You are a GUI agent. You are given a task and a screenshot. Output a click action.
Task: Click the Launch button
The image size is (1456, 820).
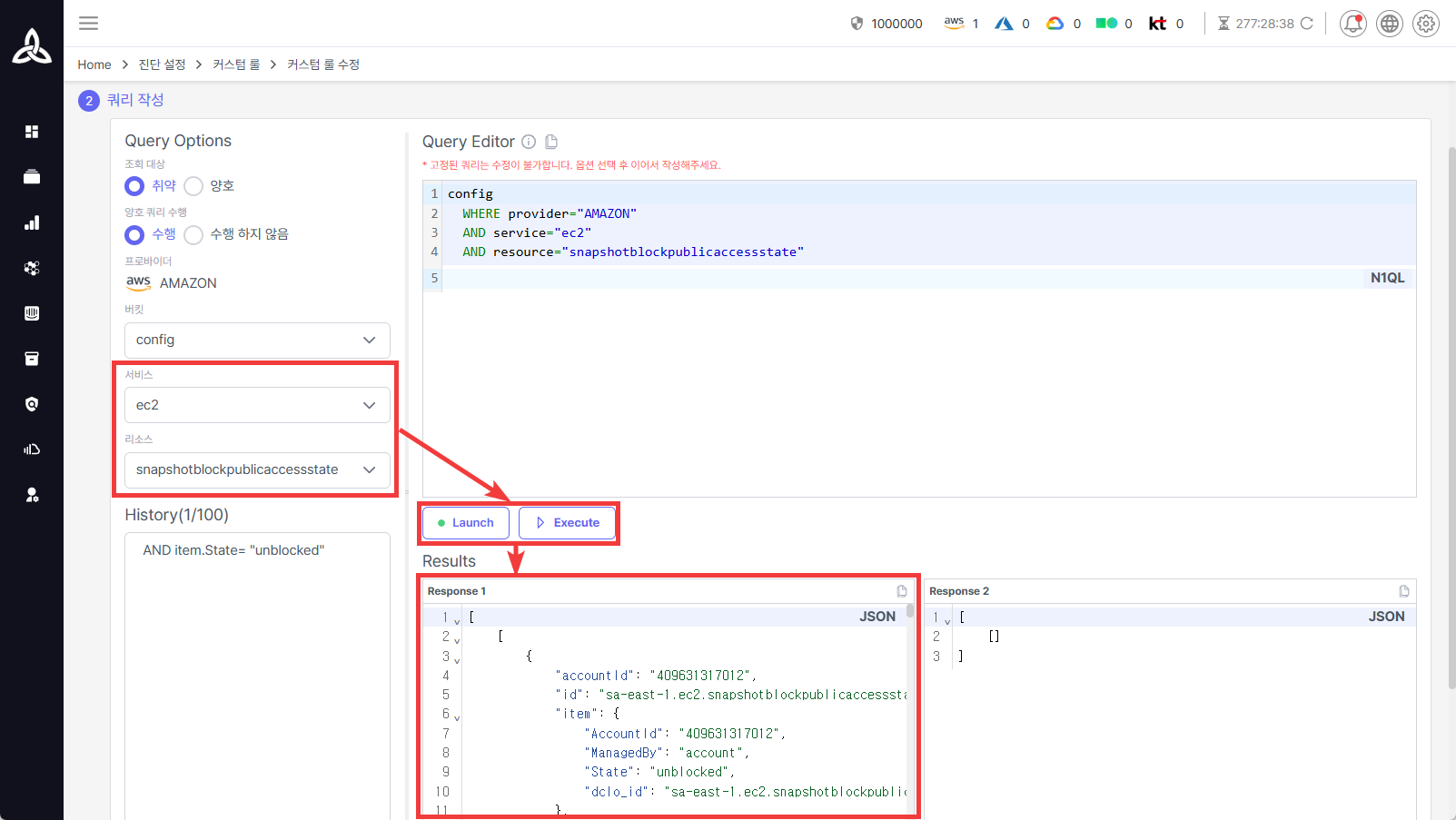pyautogui.click(x=465, y=523)
